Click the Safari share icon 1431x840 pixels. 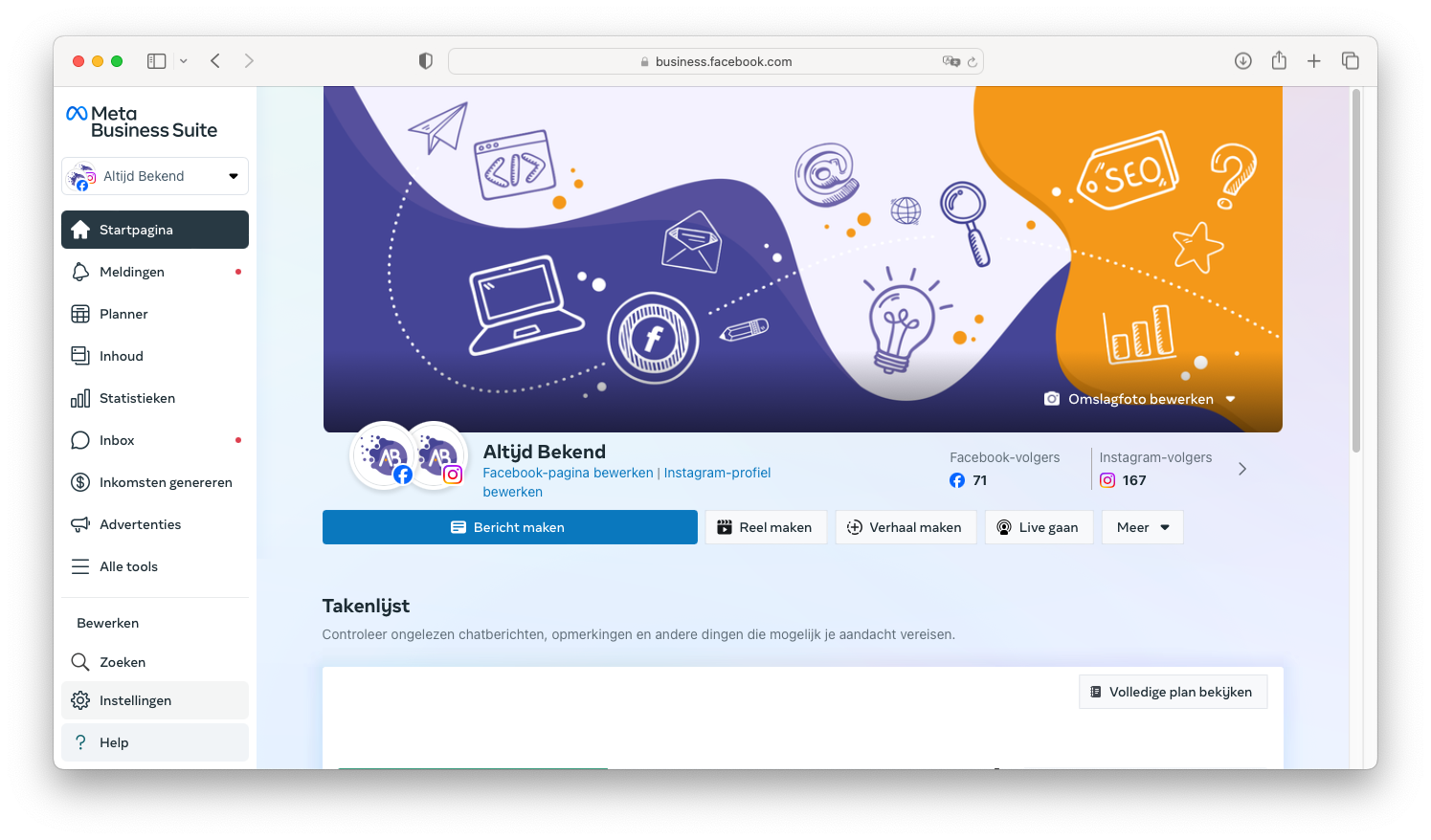point(1279,61)
